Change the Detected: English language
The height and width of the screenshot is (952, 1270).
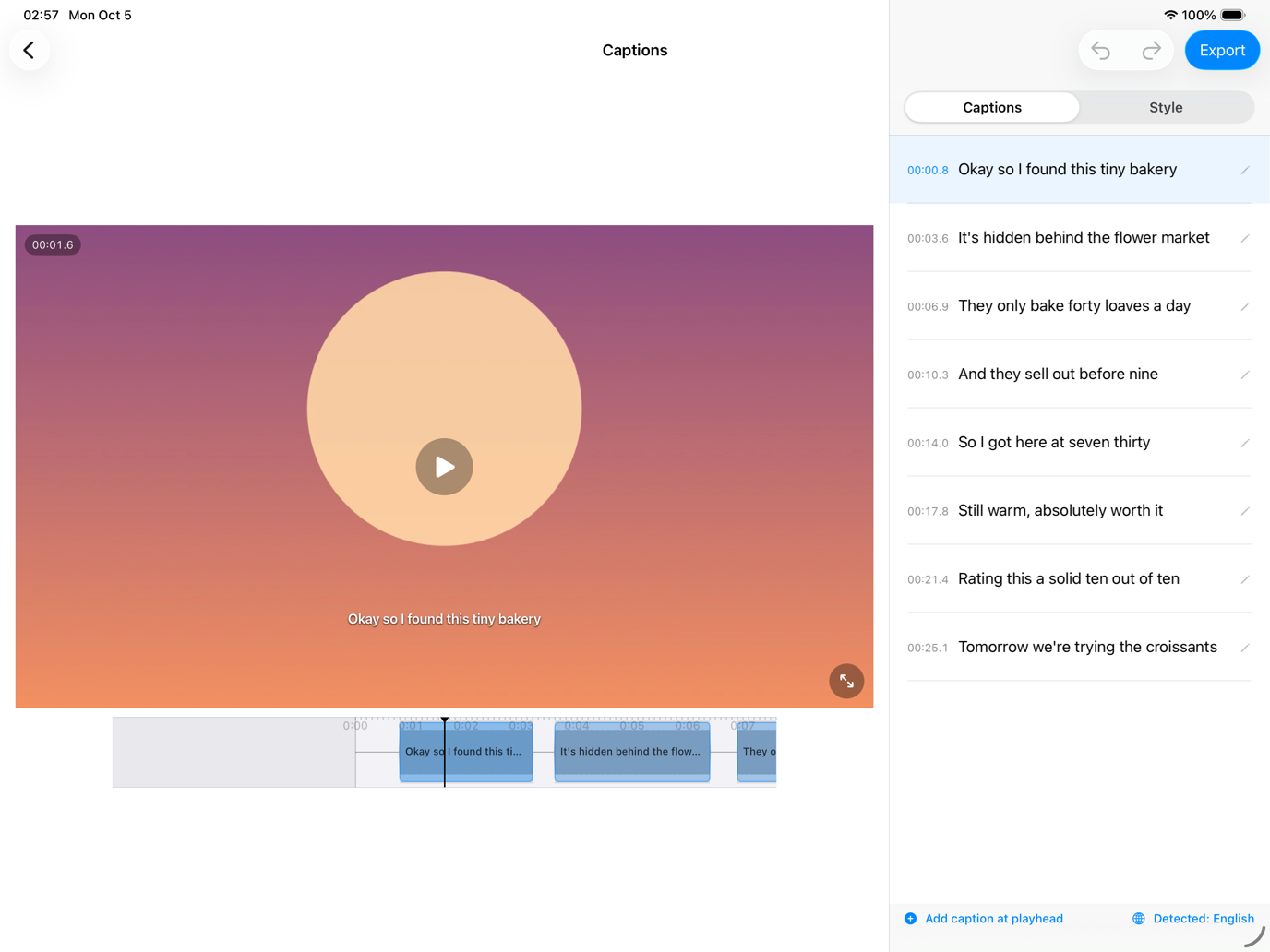tap(1193, 919)
